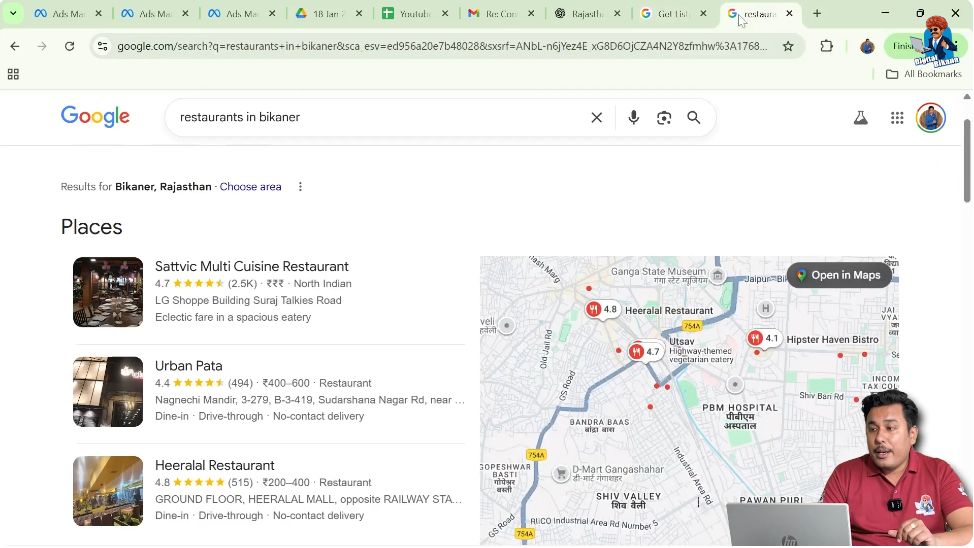Go forward to the next page
This screenshot has height=548, width=974.
tap(42, 46)
